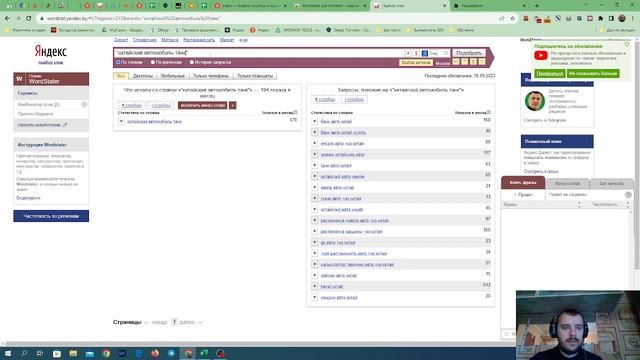Viewport: 640px width, 360px height.
Task: Open the Выбор региона selector
Action: (416, 62)
